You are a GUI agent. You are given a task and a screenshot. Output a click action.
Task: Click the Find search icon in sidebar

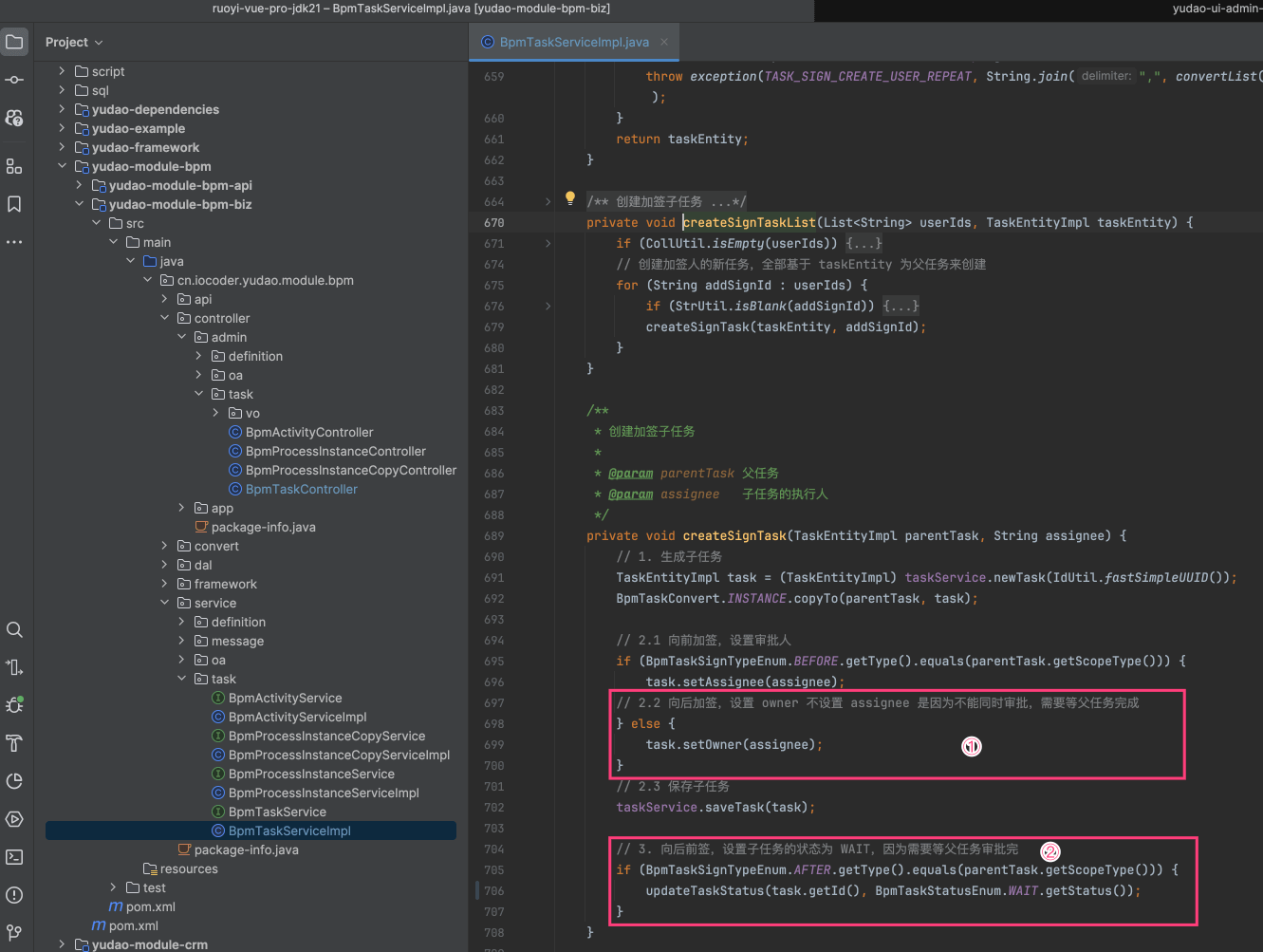pos(14,630)
